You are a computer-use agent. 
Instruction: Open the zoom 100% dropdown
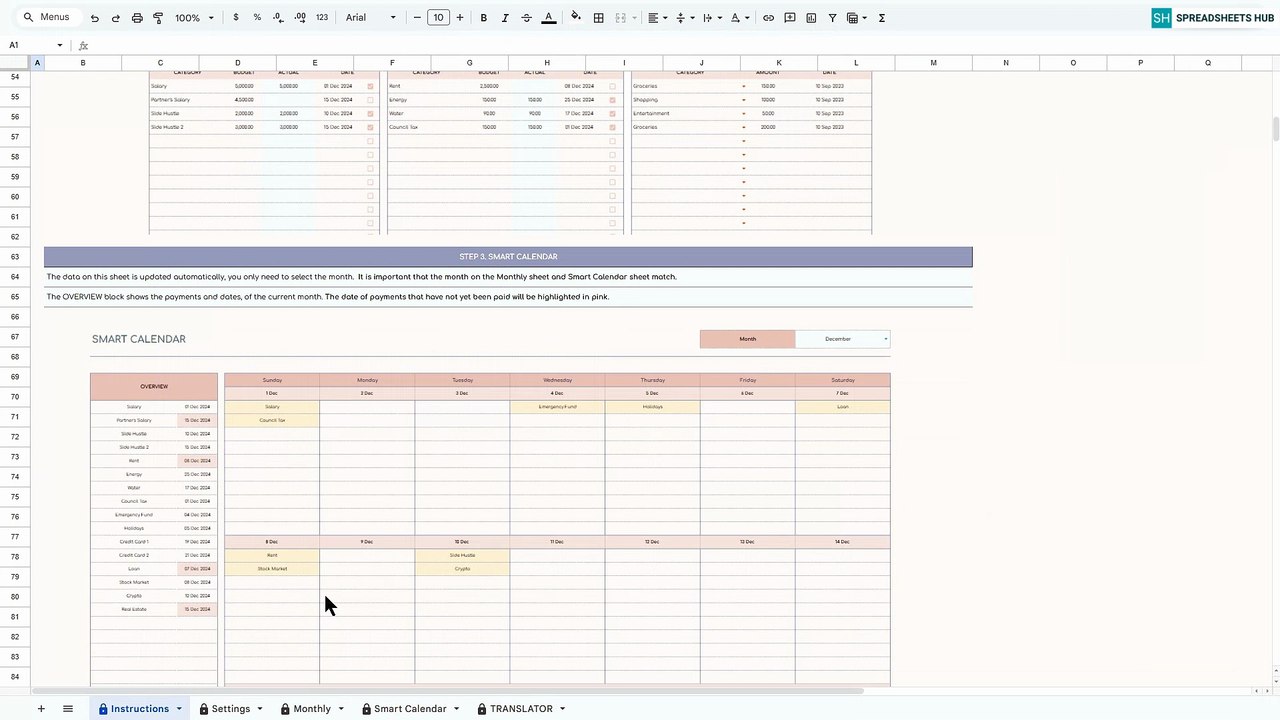point(195,18)
